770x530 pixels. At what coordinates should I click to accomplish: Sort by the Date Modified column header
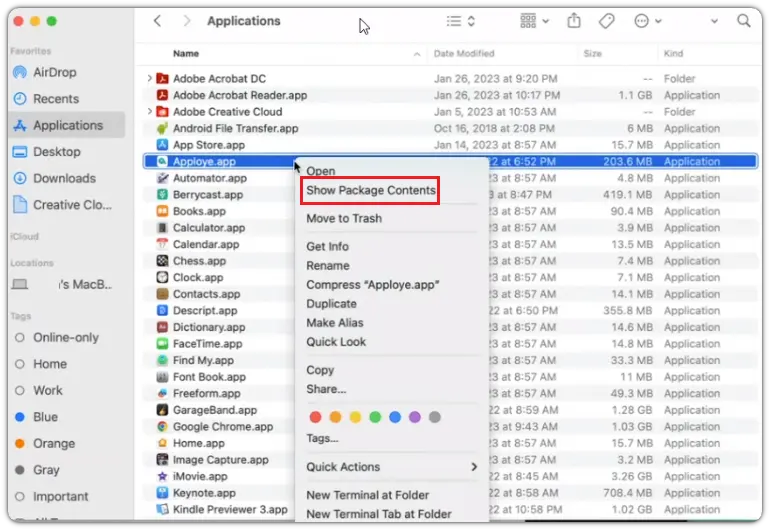point(464,53)
